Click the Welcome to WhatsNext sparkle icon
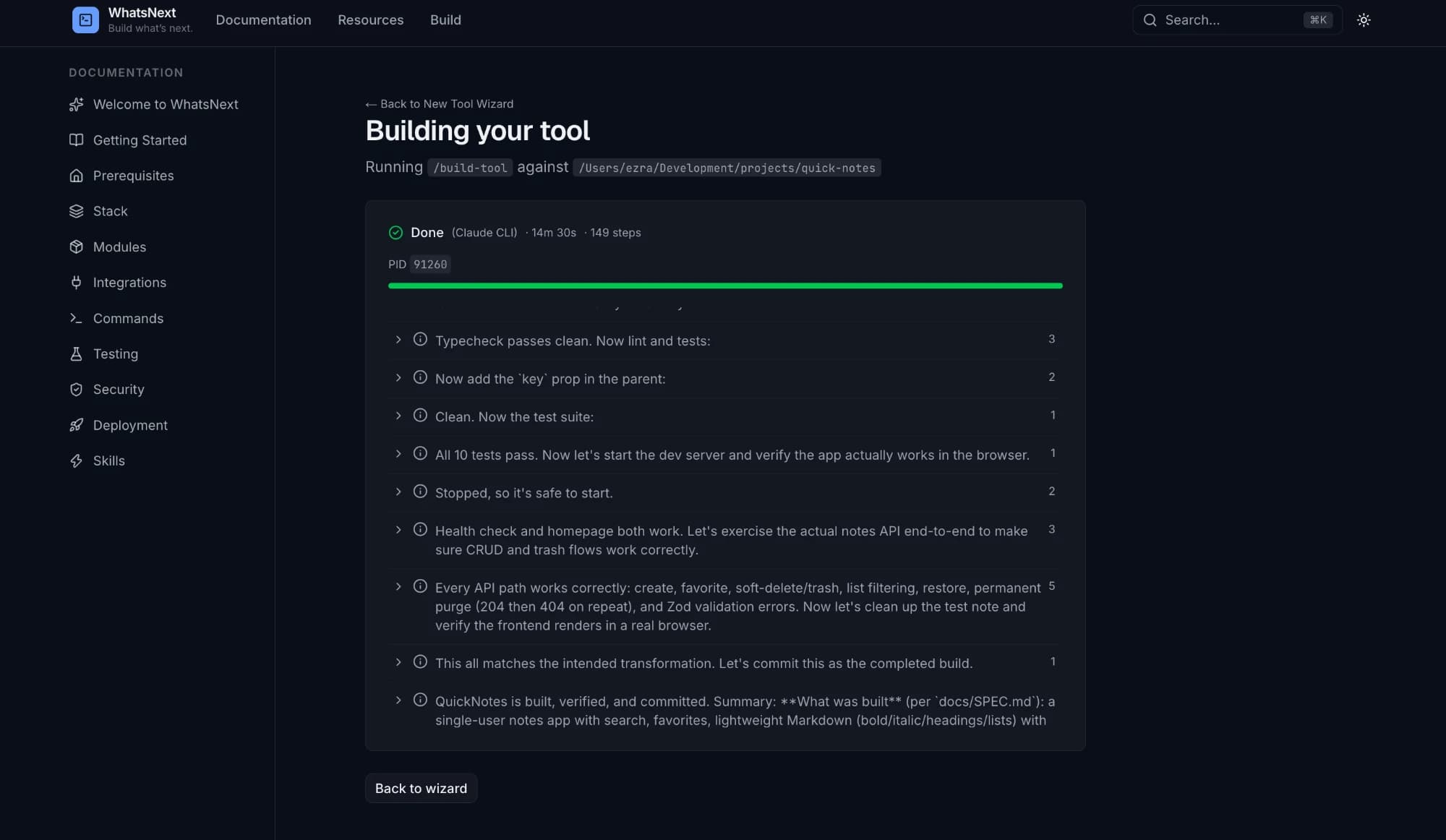Screen dimensions: 1446x840 (x=76, y=105)
